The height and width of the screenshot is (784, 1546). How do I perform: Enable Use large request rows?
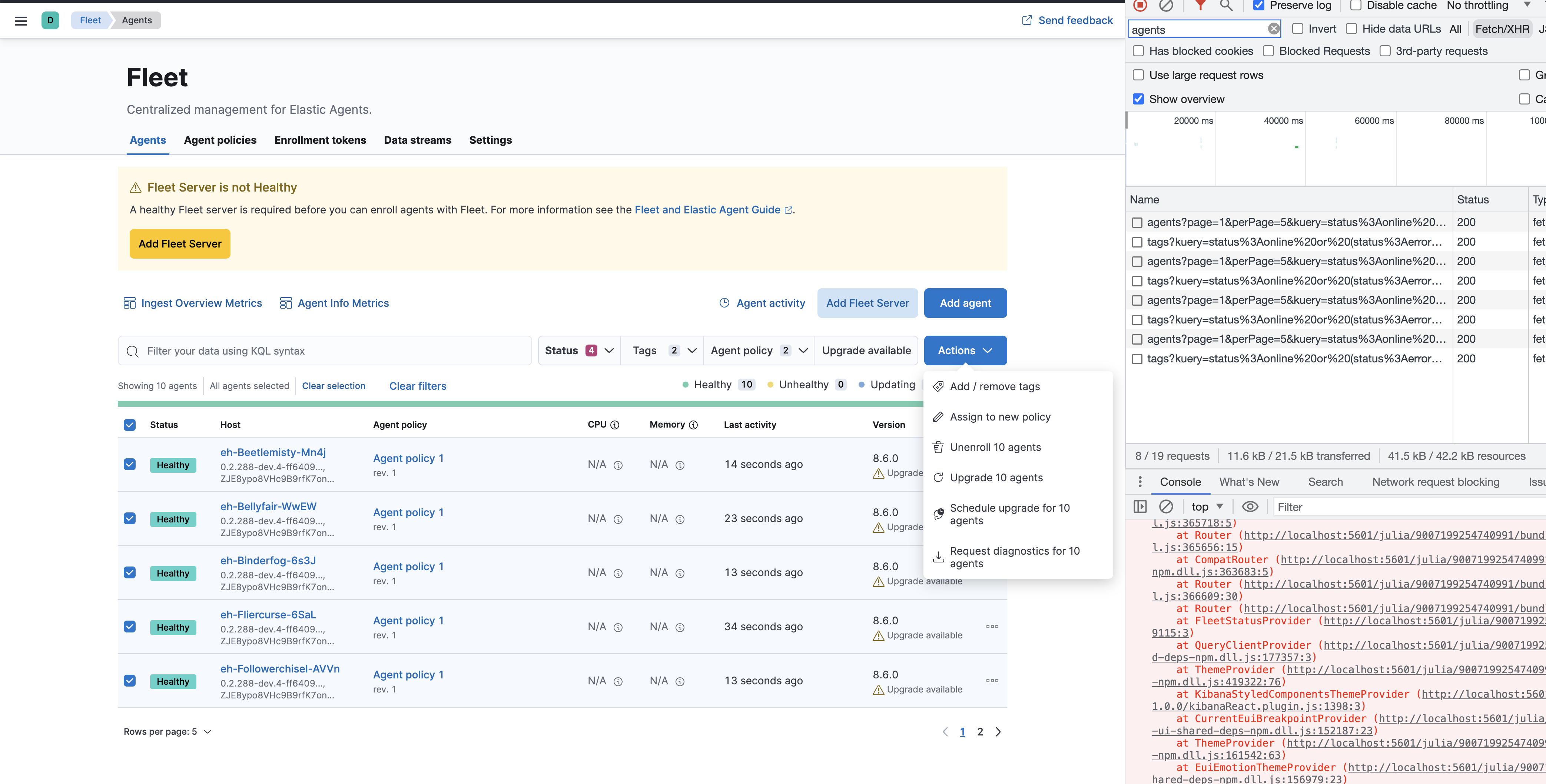(x=1138, y=75)
